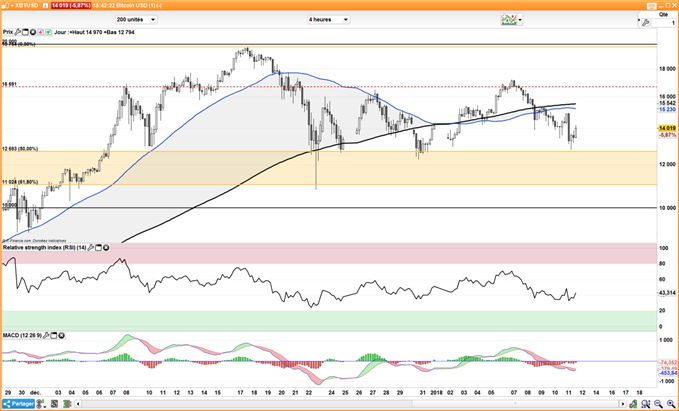
Task: Expand the indicators dropdown arrow
Action: [520, 20]
